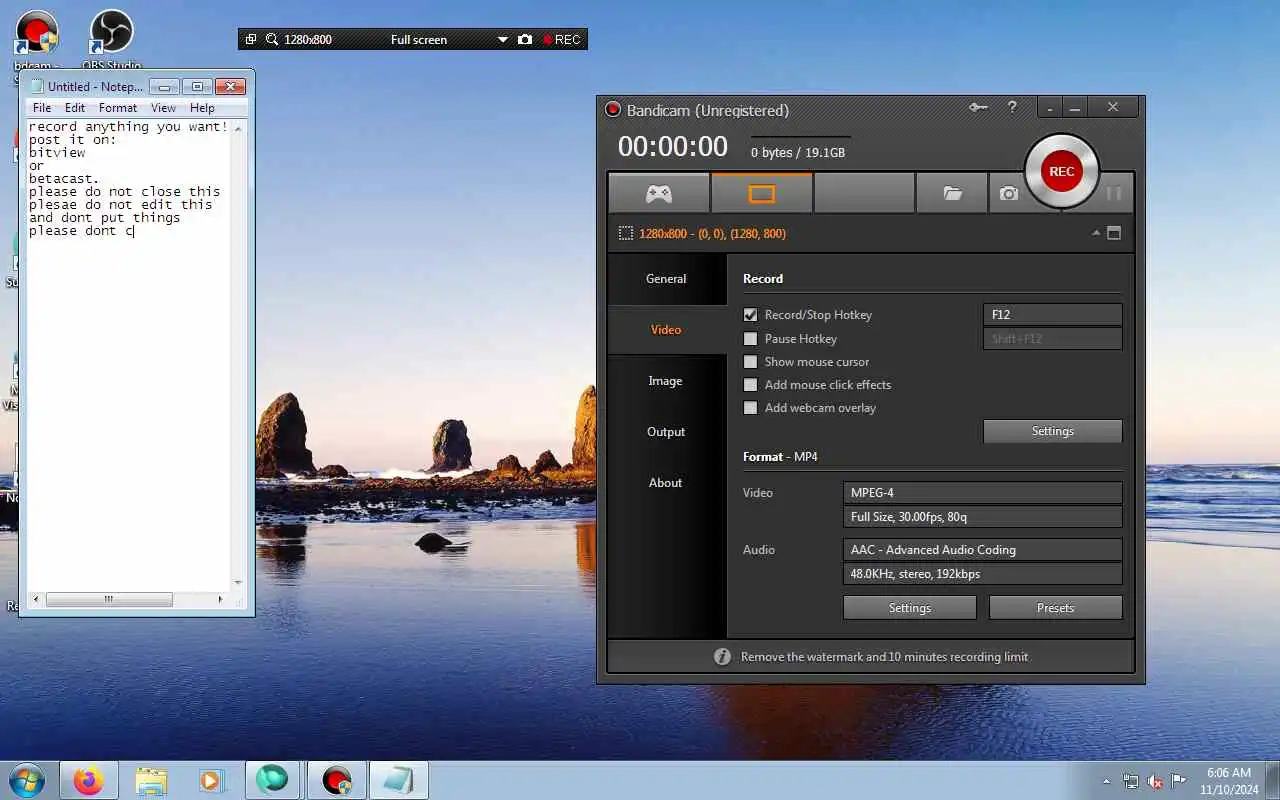Image resolution: width=1280 pixels, height=800 pixels.
Task: Click the teal round app taskbar icon
Action: 272,780
